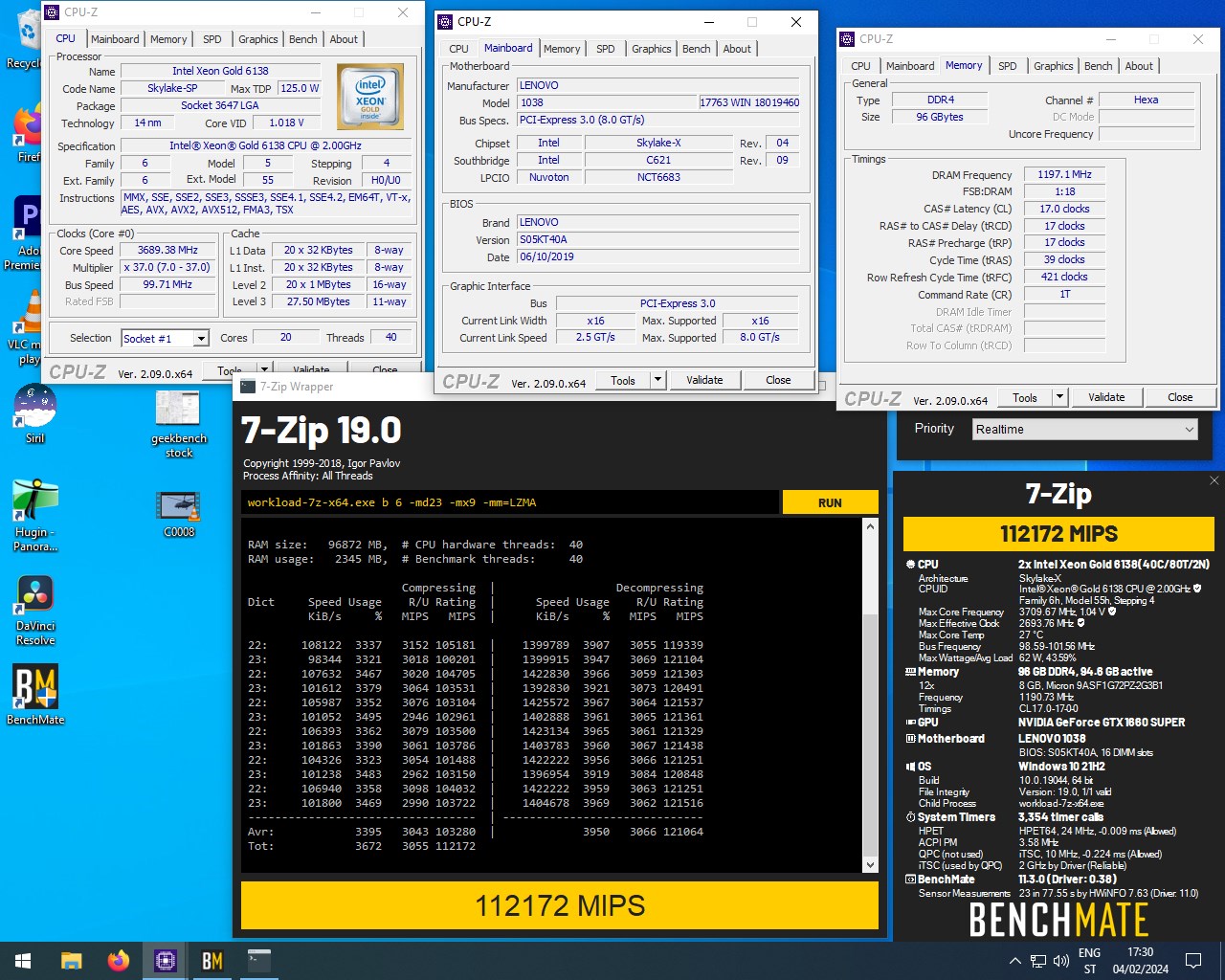Click DRAM Frequency value 1197.1 MHz
The width and height of the screenshot is (1225, 980).
coord(1064,174)
